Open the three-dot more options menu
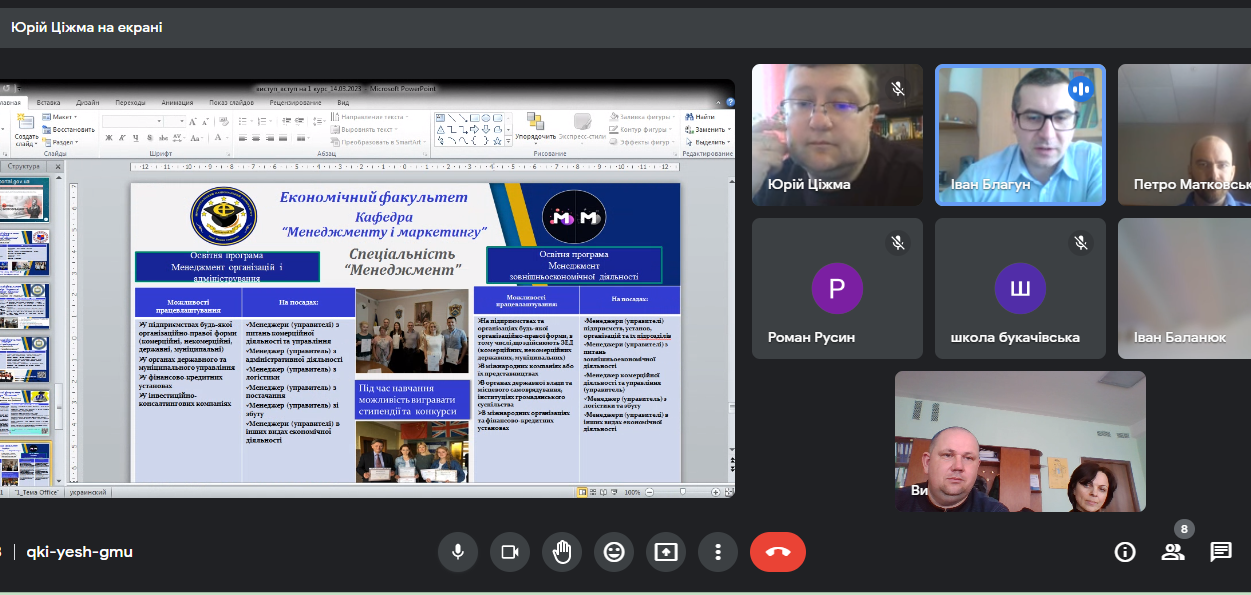The height and width of the screenshot is (595, 1251). pos(718,551)
